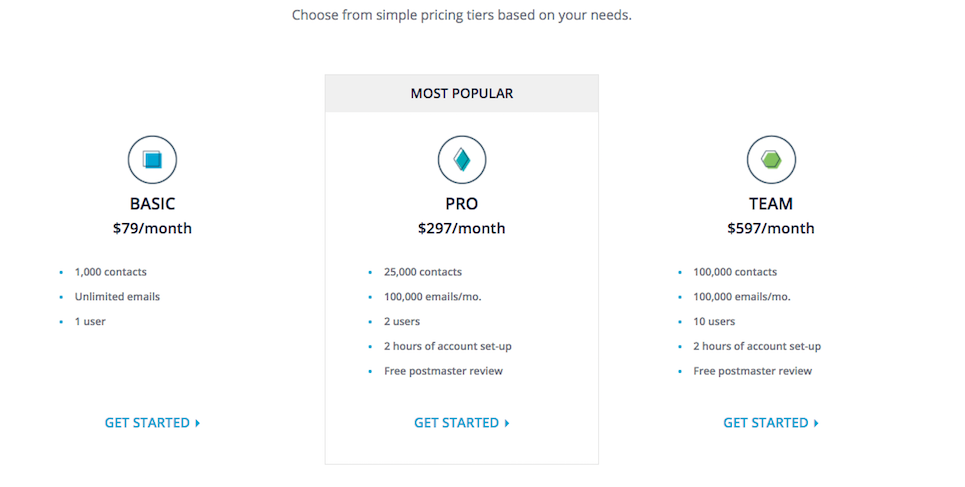Click the $297/month price text
The width and height of the screenshot is (965, 487).
pos(462,228)
